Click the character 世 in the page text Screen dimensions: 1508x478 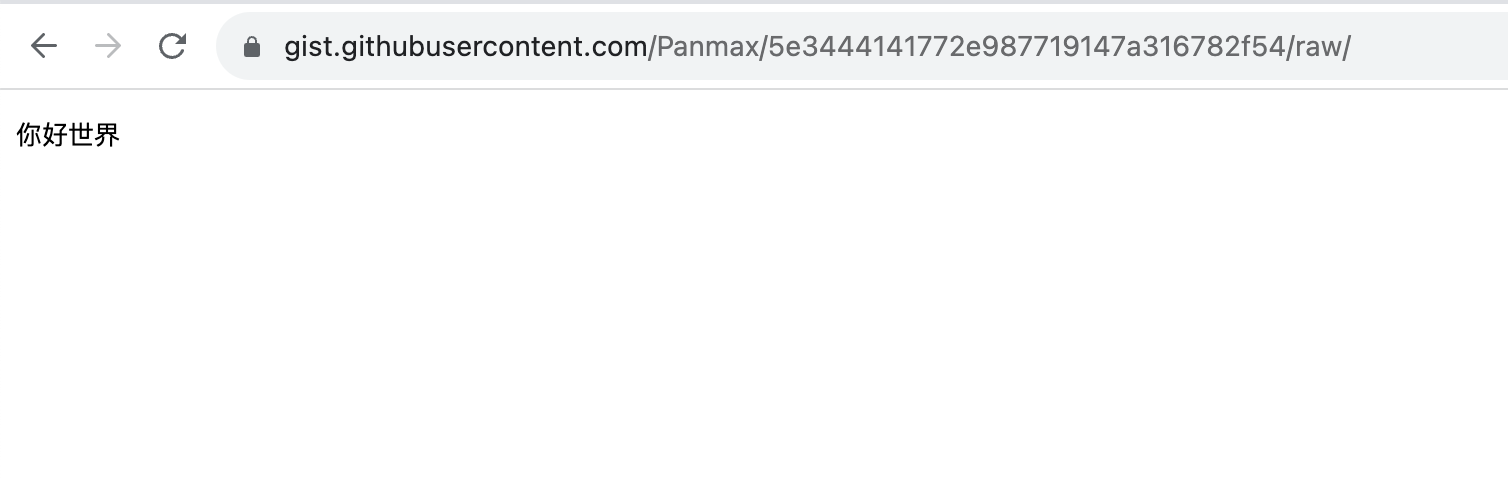(x=81, y=135)
